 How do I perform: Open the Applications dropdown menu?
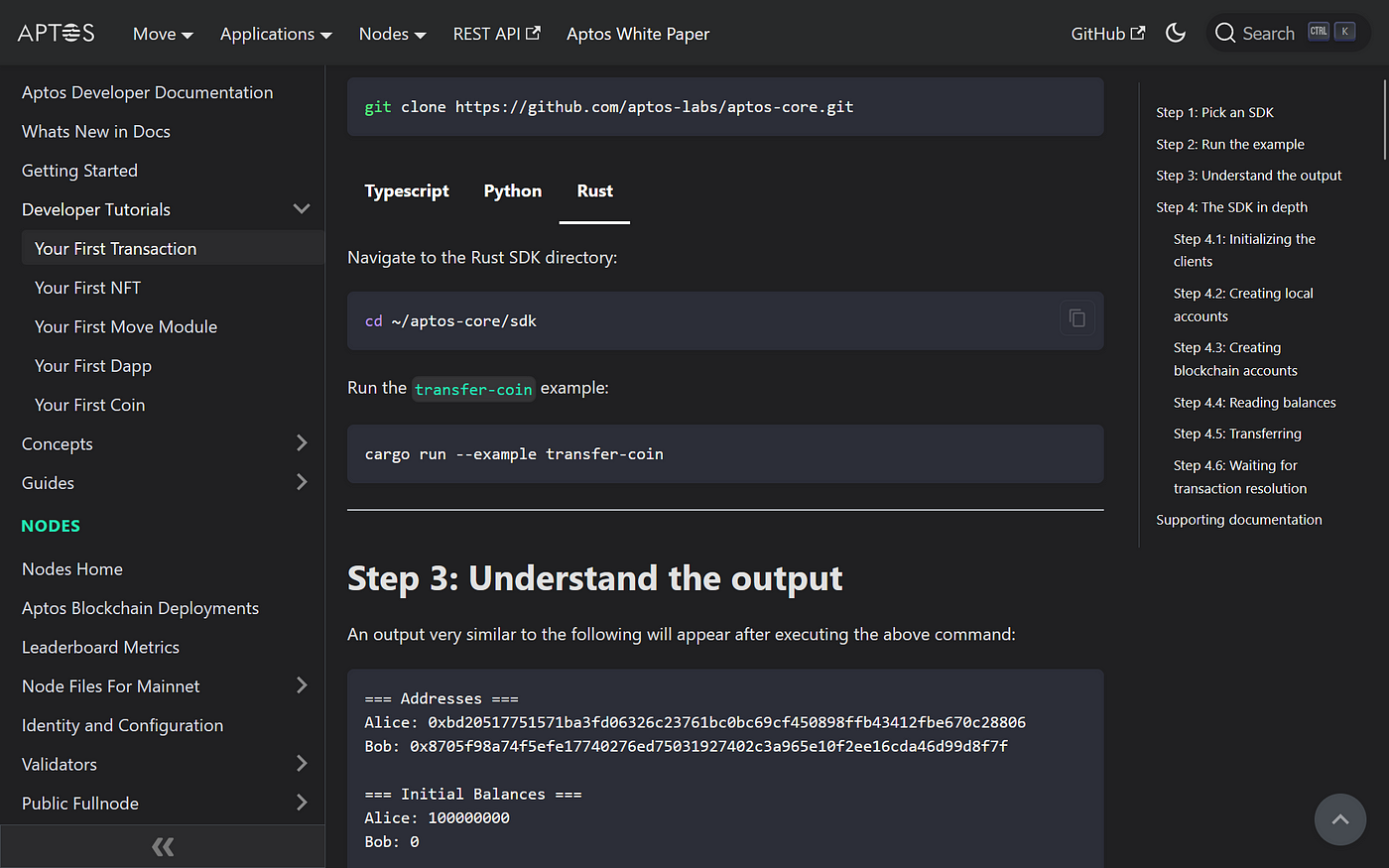coord(276,34)
